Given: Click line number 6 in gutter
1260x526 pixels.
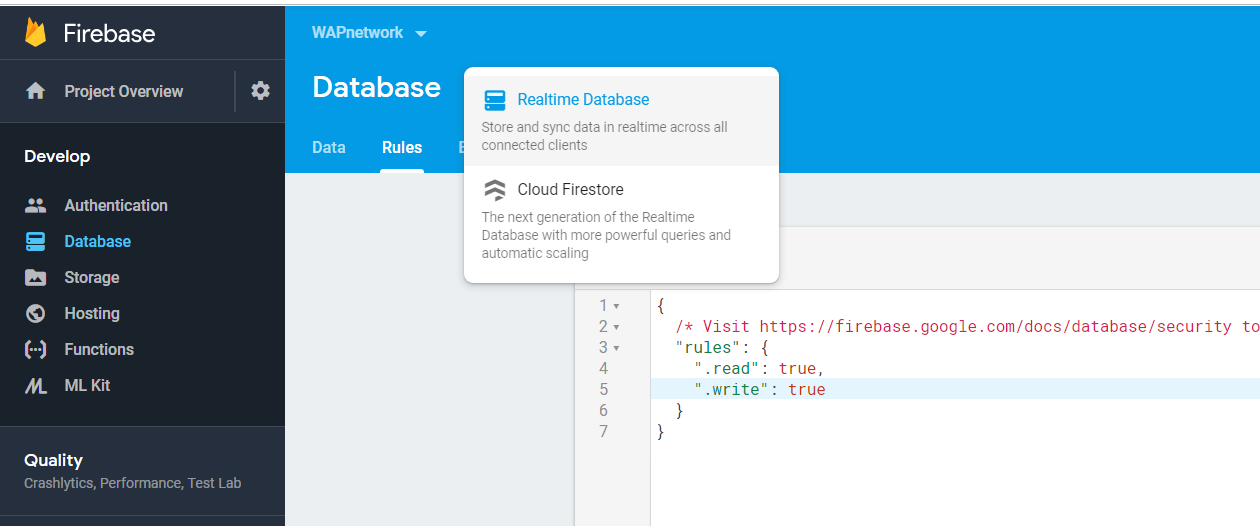Looking at the screenshot, I should (603, 411).
